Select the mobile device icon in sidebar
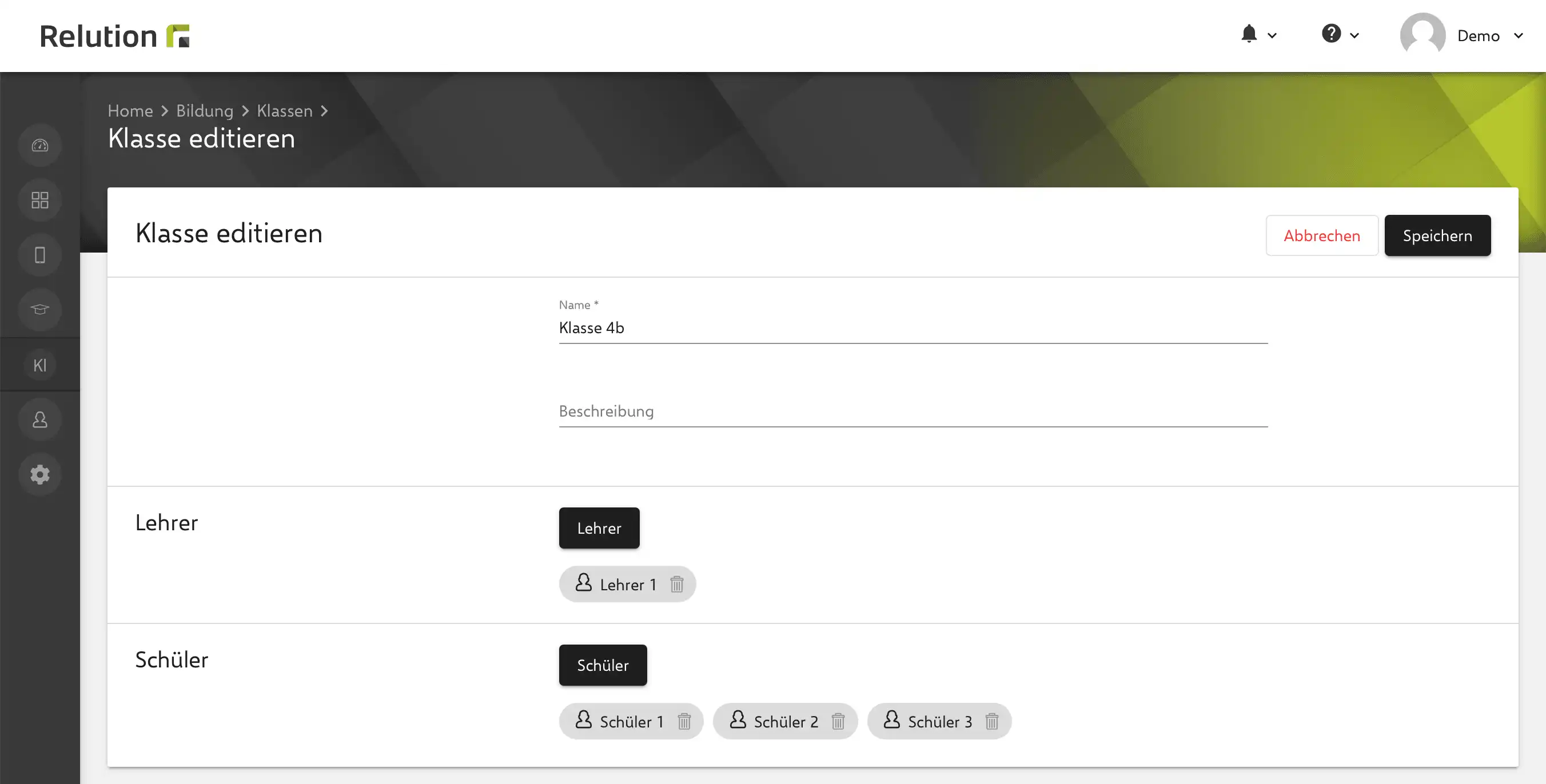This screenshot has height=784, width=1546. point(39,255)
